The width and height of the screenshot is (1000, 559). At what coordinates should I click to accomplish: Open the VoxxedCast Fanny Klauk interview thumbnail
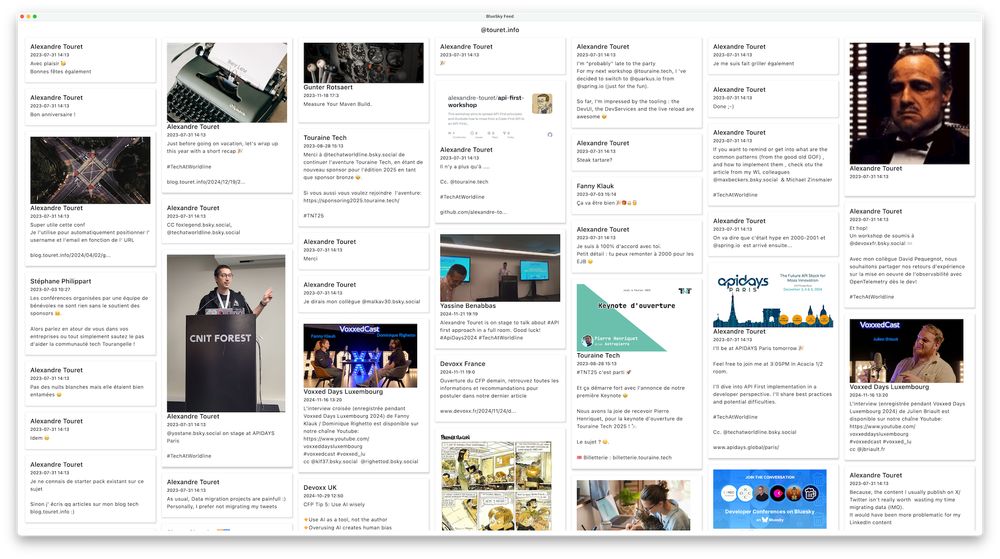[x=360, y=356]
